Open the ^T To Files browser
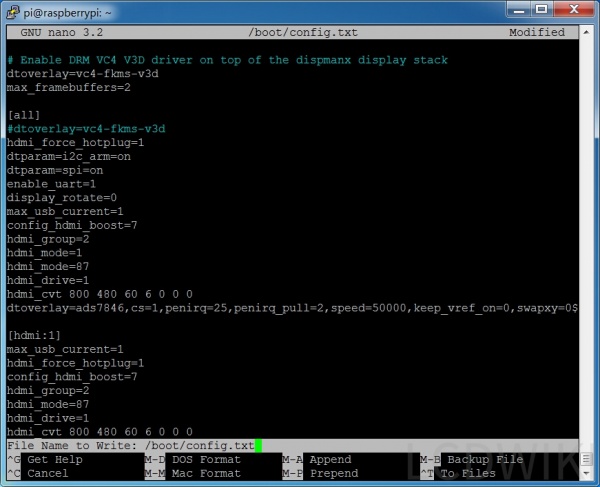Viewport: 600px width, 487px height. pyautogui.click(x=465, y=473)
